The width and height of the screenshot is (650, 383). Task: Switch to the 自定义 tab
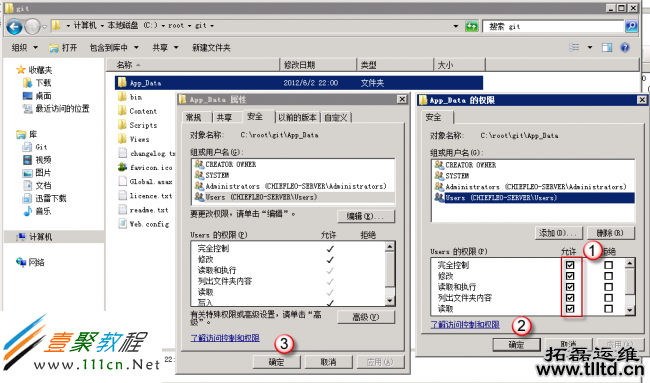336,118
